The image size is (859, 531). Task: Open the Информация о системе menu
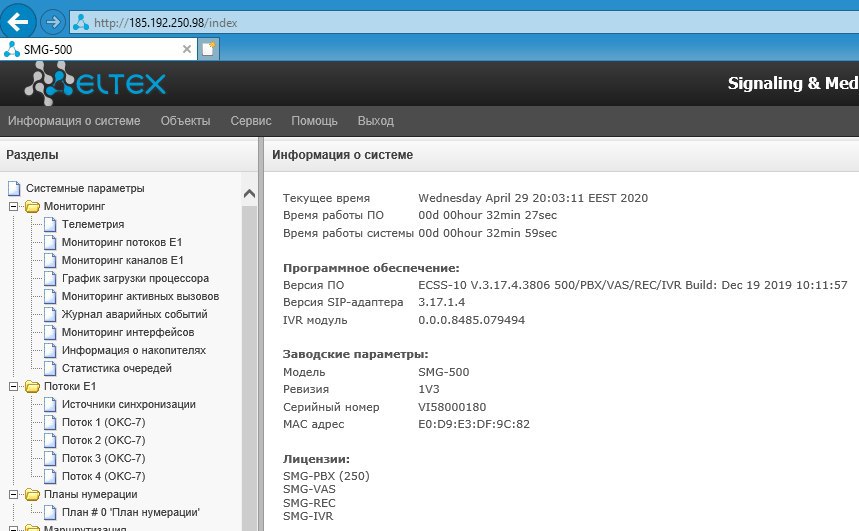point(74,121)
